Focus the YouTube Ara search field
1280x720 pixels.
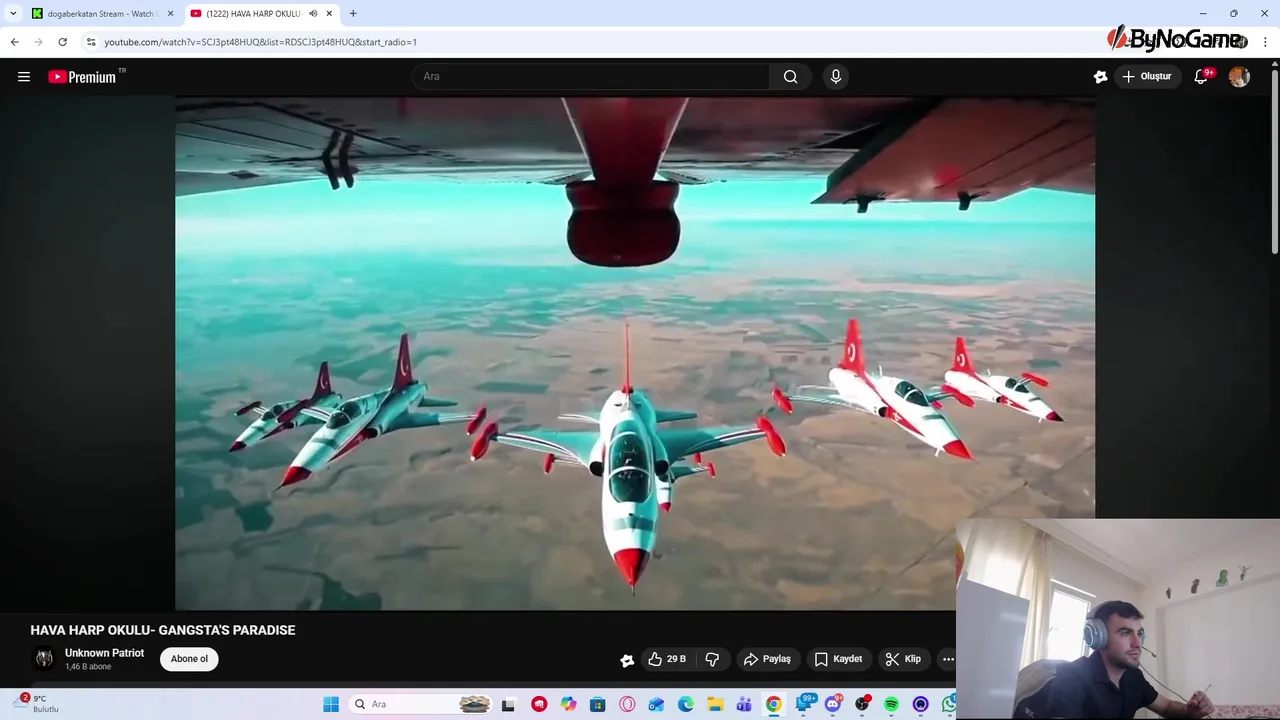tap(590, 76)
